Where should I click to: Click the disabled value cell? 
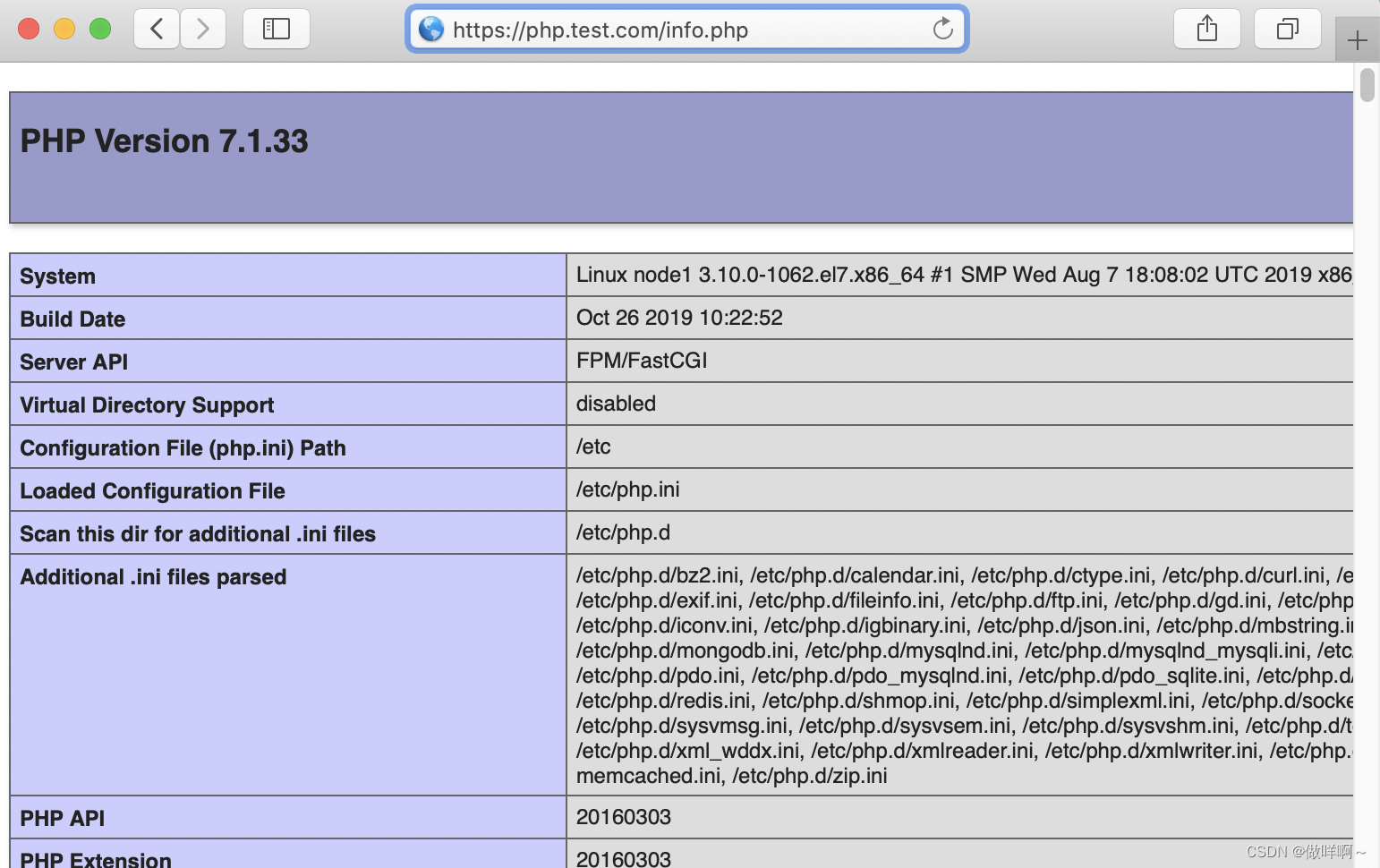[x=616, y=404]
